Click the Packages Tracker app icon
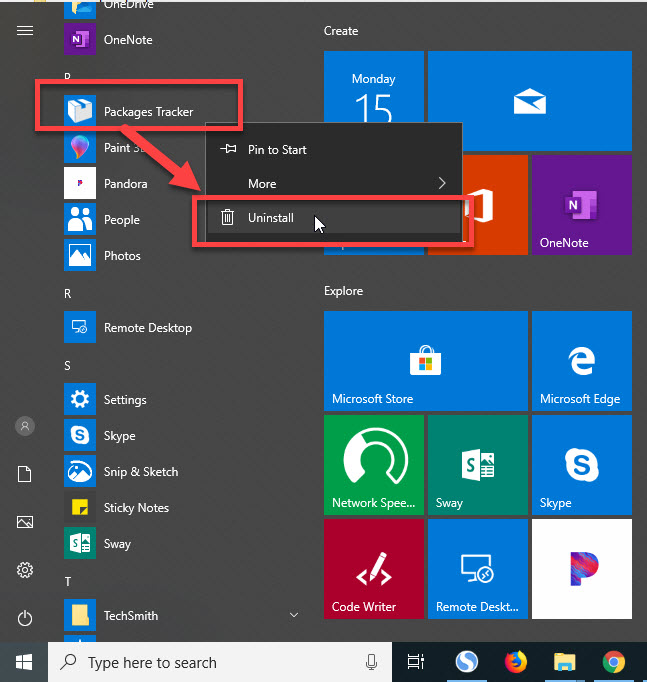This screenshot has width=647, height=682. click(x=80, y=111)
